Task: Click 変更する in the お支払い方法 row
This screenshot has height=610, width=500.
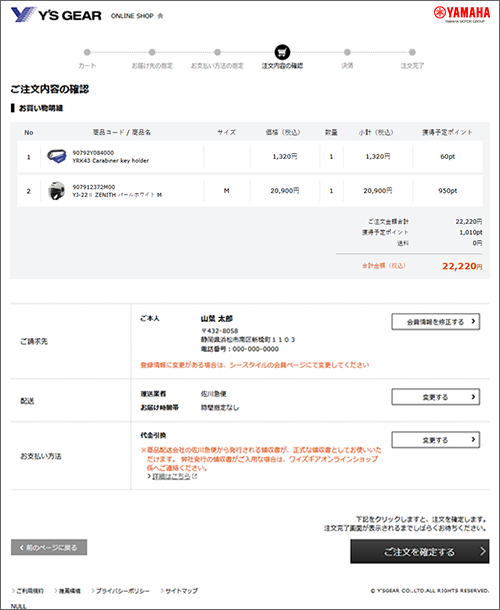Action: point(435,440)
